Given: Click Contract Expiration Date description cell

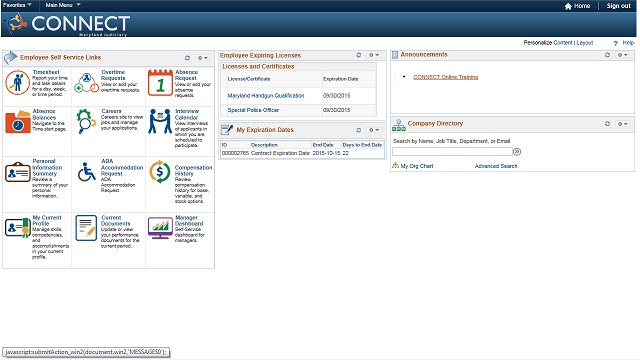Looking at the screenshot, I should coord(280,153).
